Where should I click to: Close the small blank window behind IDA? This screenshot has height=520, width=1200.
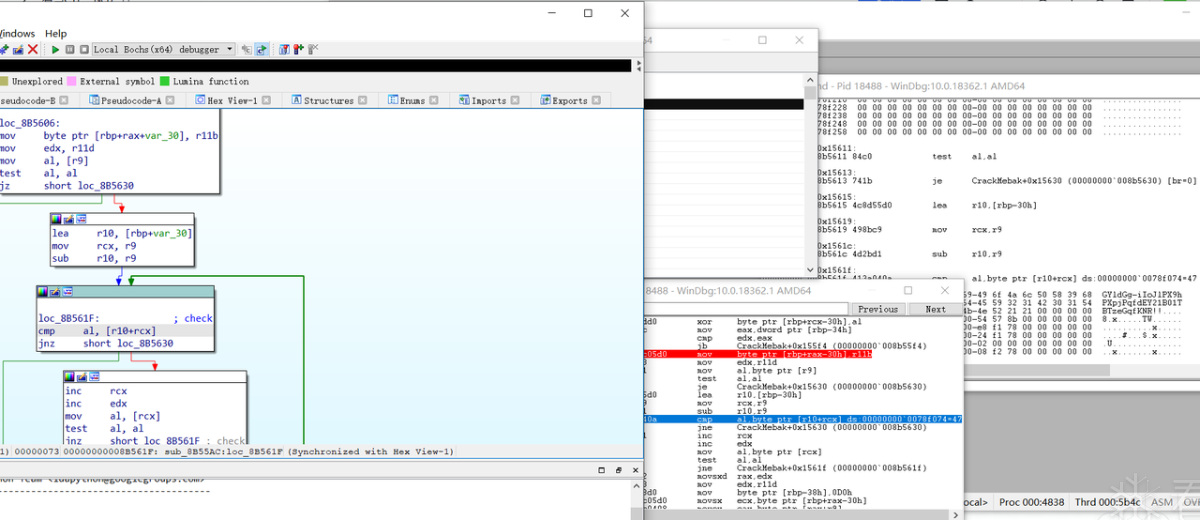798,40
